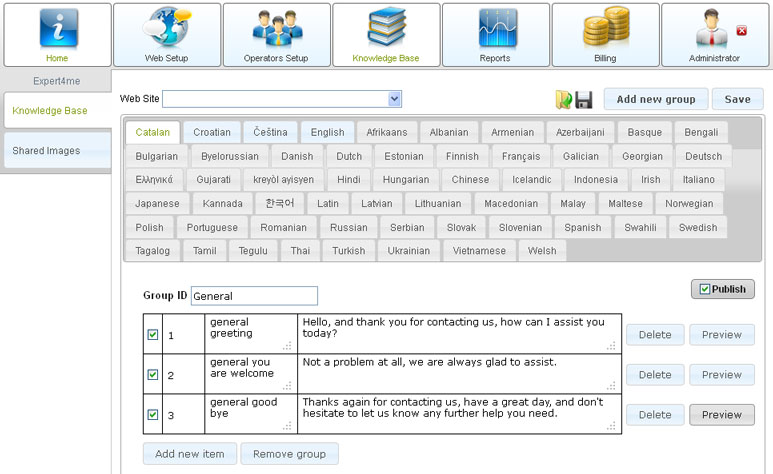773x474 pixels.
Task: Open the Tagalog language tab
Action: pos(153,251)
